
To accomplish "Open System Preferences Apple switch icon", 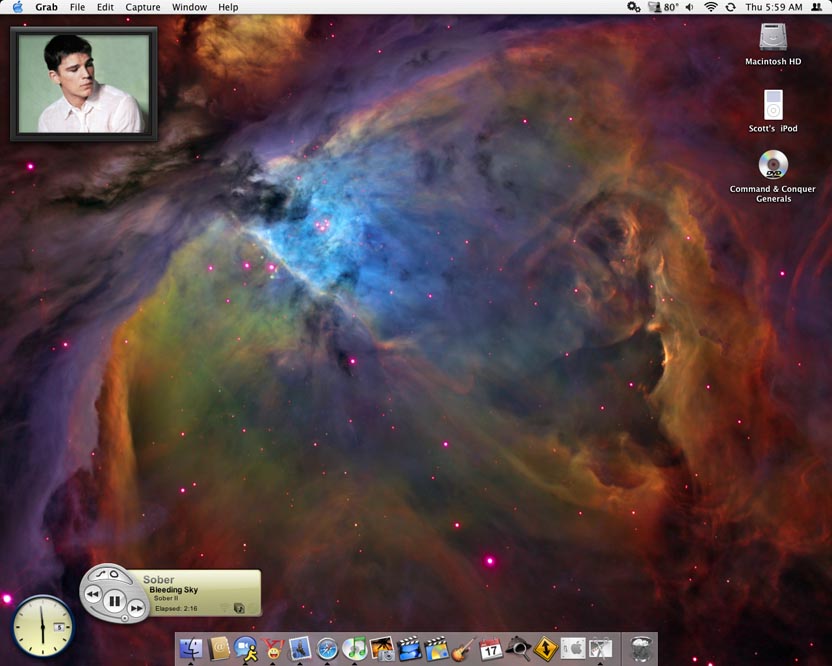I will pyautogui.click(x=573, y=648).
